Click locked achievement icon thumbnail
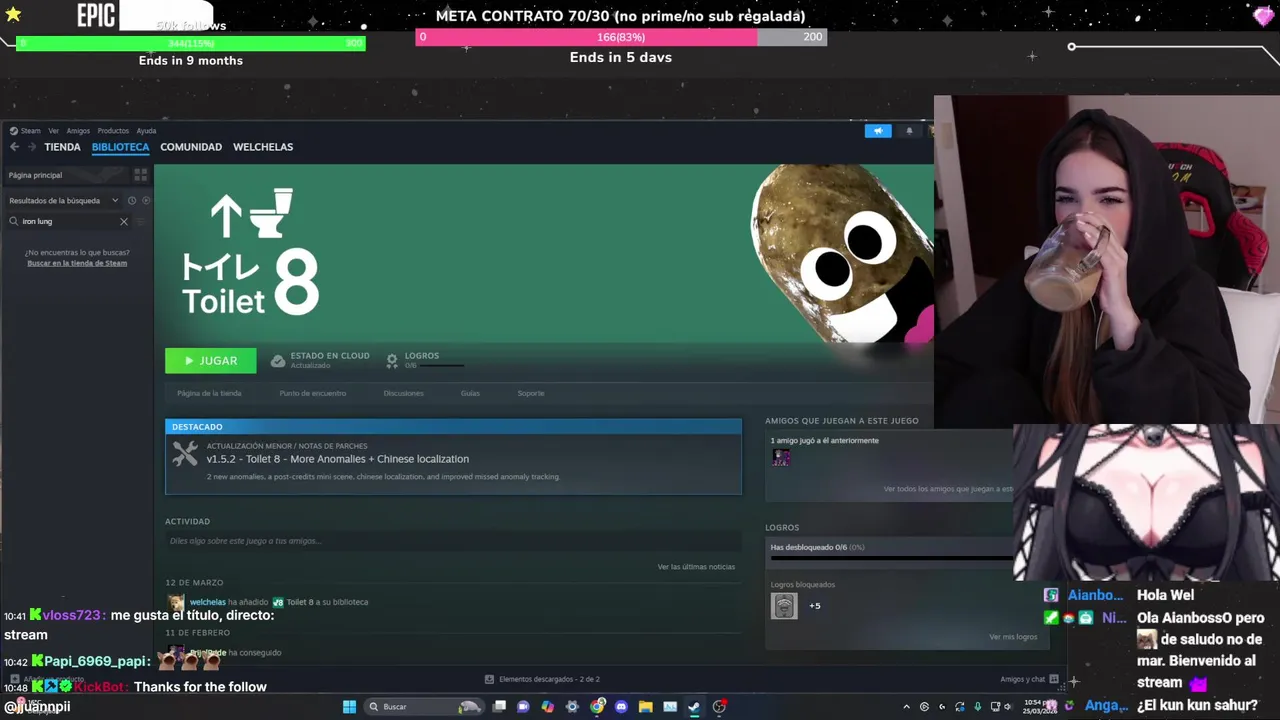This screenshot has height=720, width=1280. pyautogui.click(x=784, y=606)
